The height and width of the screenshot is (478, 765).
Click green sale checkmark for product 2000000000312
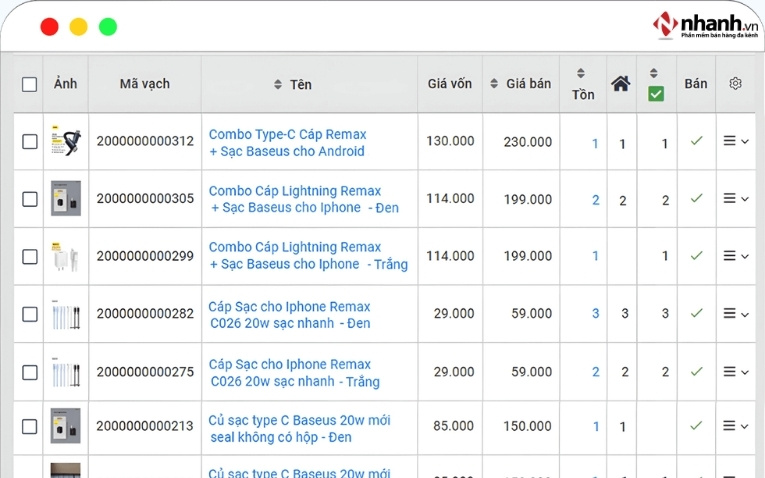(x=696, y=141)
